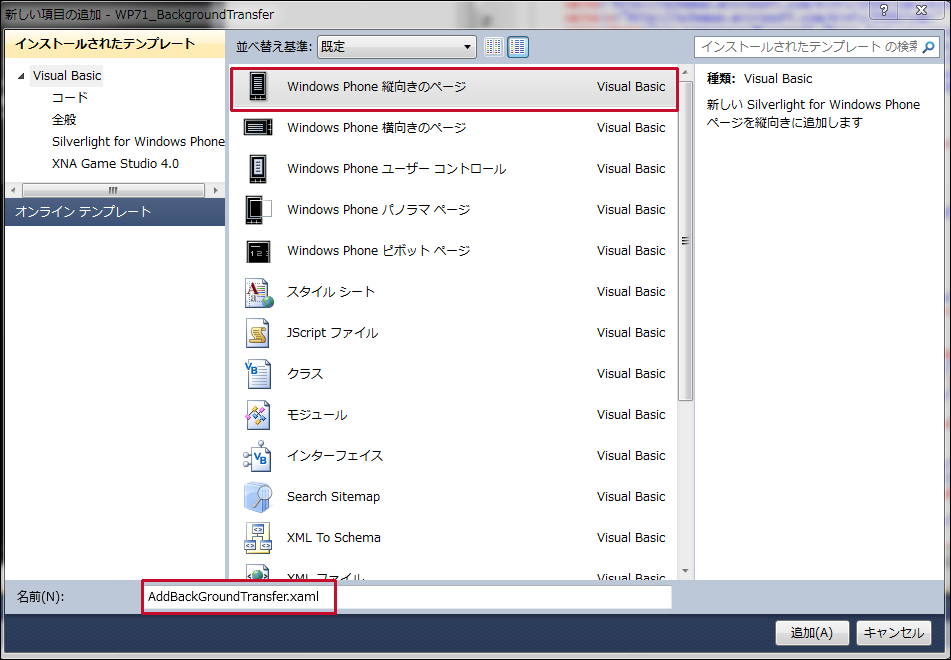Pick the Windows Phone パノラマ ページ icon
951x660 pixels.
coord(258,209)
